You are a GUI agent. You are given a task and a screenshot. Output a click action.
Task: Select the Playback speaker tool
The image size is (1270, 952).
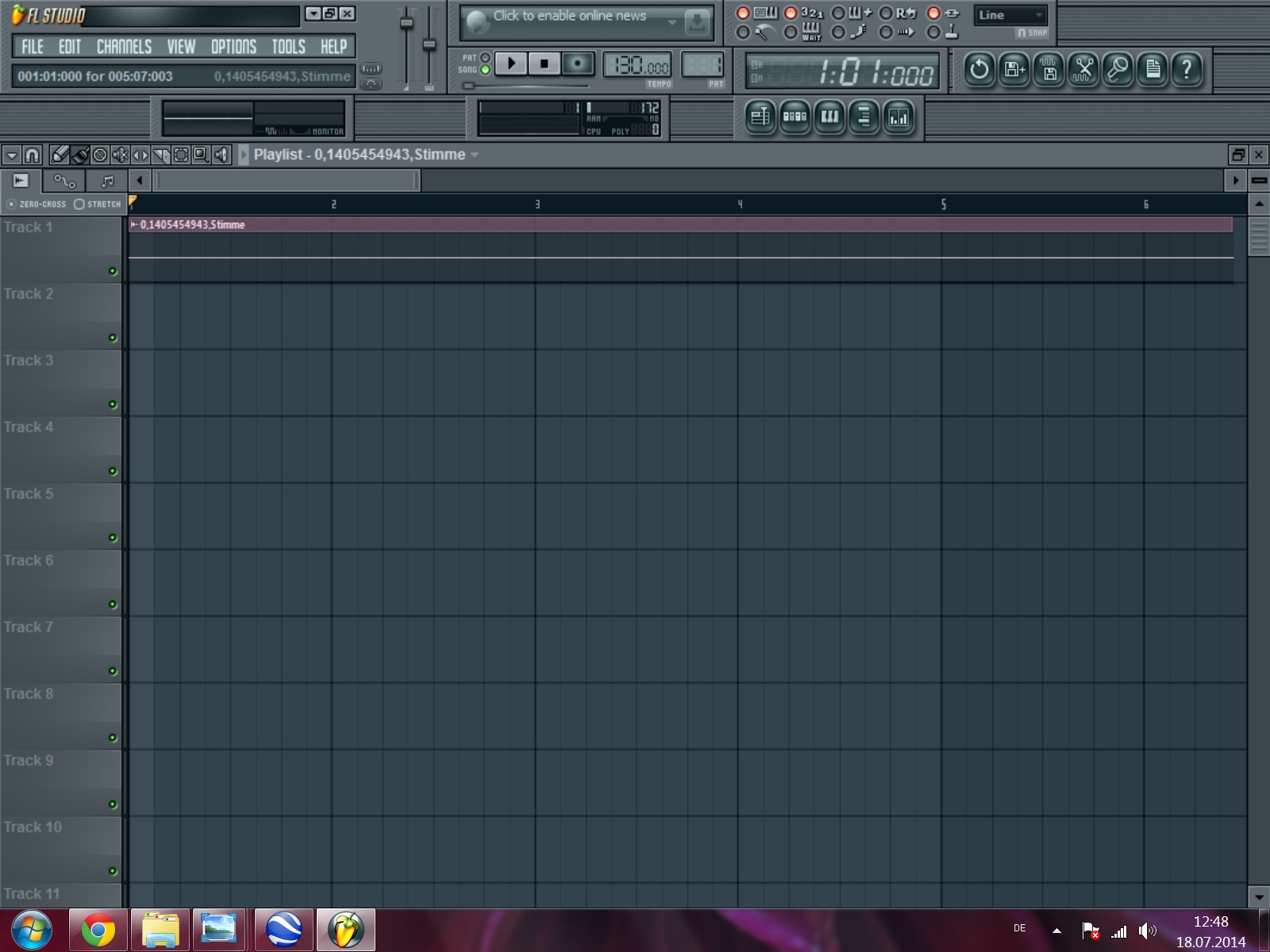coord(222,155)
